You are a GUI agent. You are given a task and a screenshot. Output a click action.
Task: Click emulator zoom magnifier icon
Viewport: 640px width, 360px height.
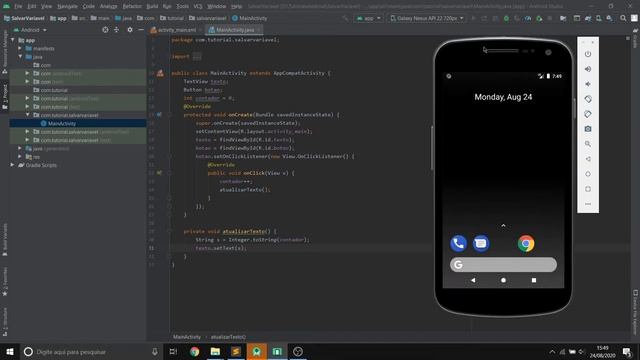(588, 144)
